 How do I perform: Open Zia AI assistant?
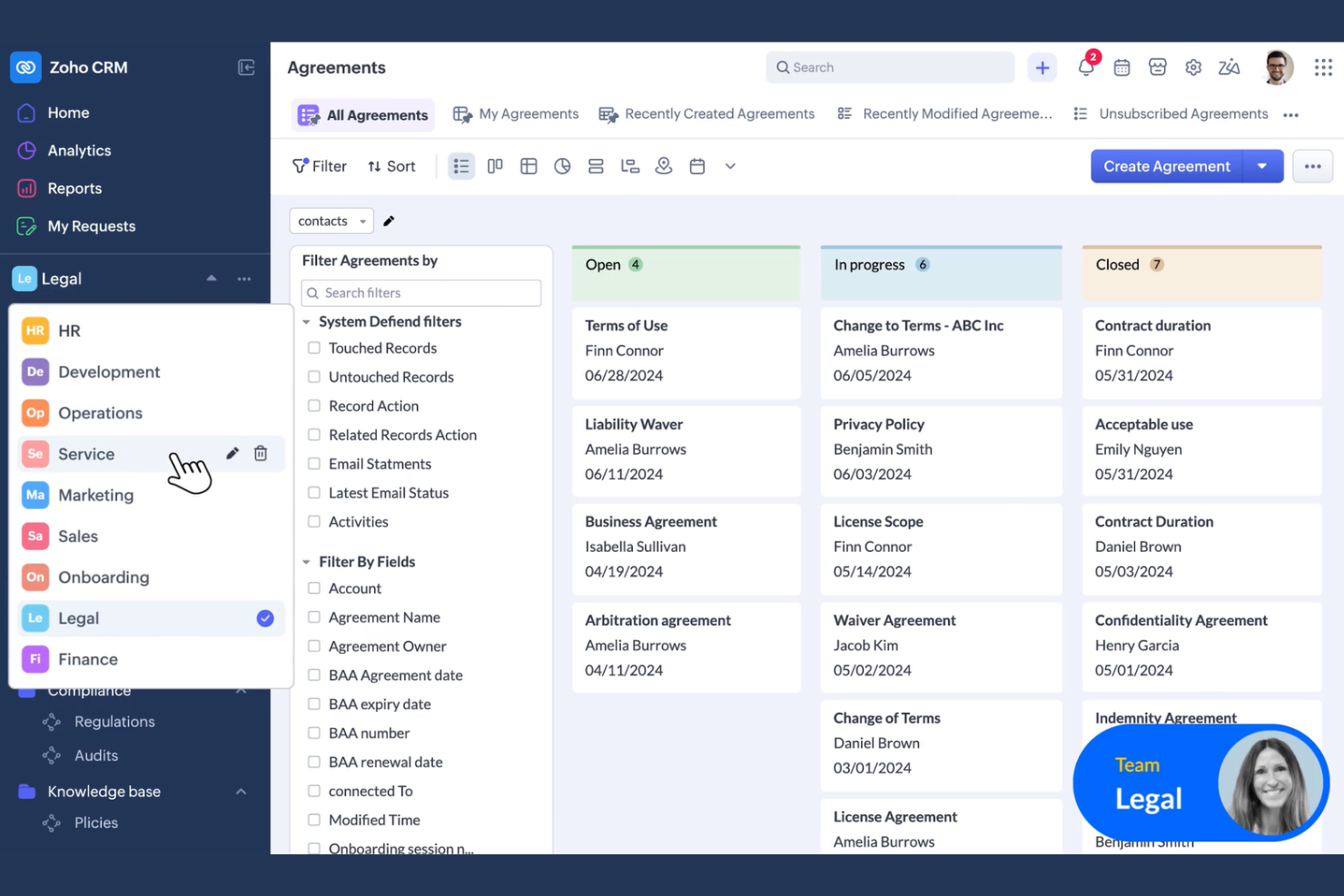[1229, 66]
